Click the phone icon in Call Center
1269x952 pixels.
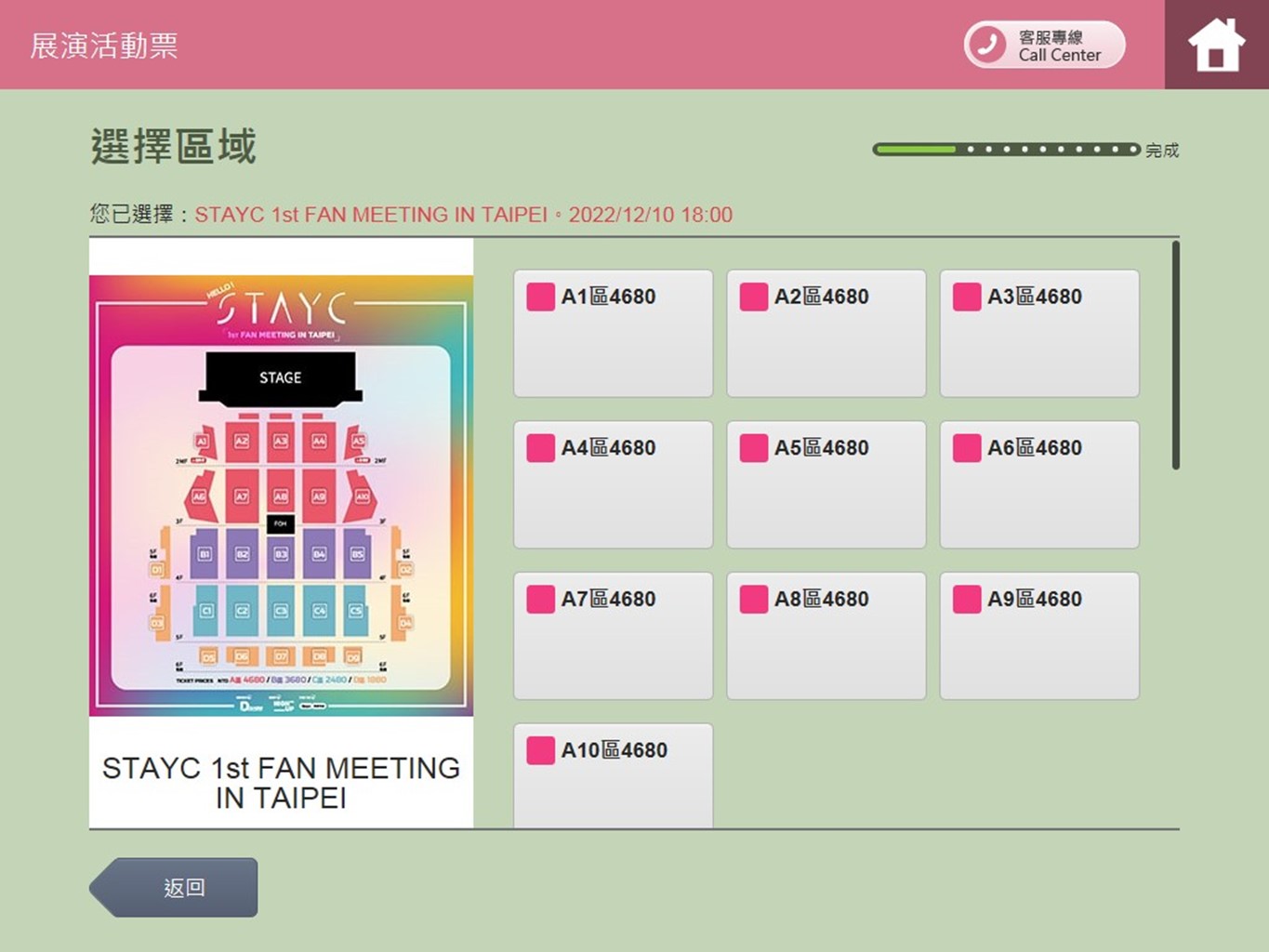[x=986, y=45]
